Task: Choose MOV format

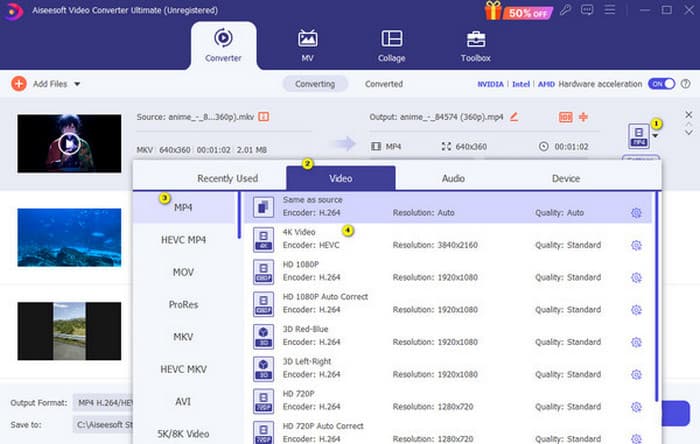Action: pyautogui.click(x=183, y=272)
